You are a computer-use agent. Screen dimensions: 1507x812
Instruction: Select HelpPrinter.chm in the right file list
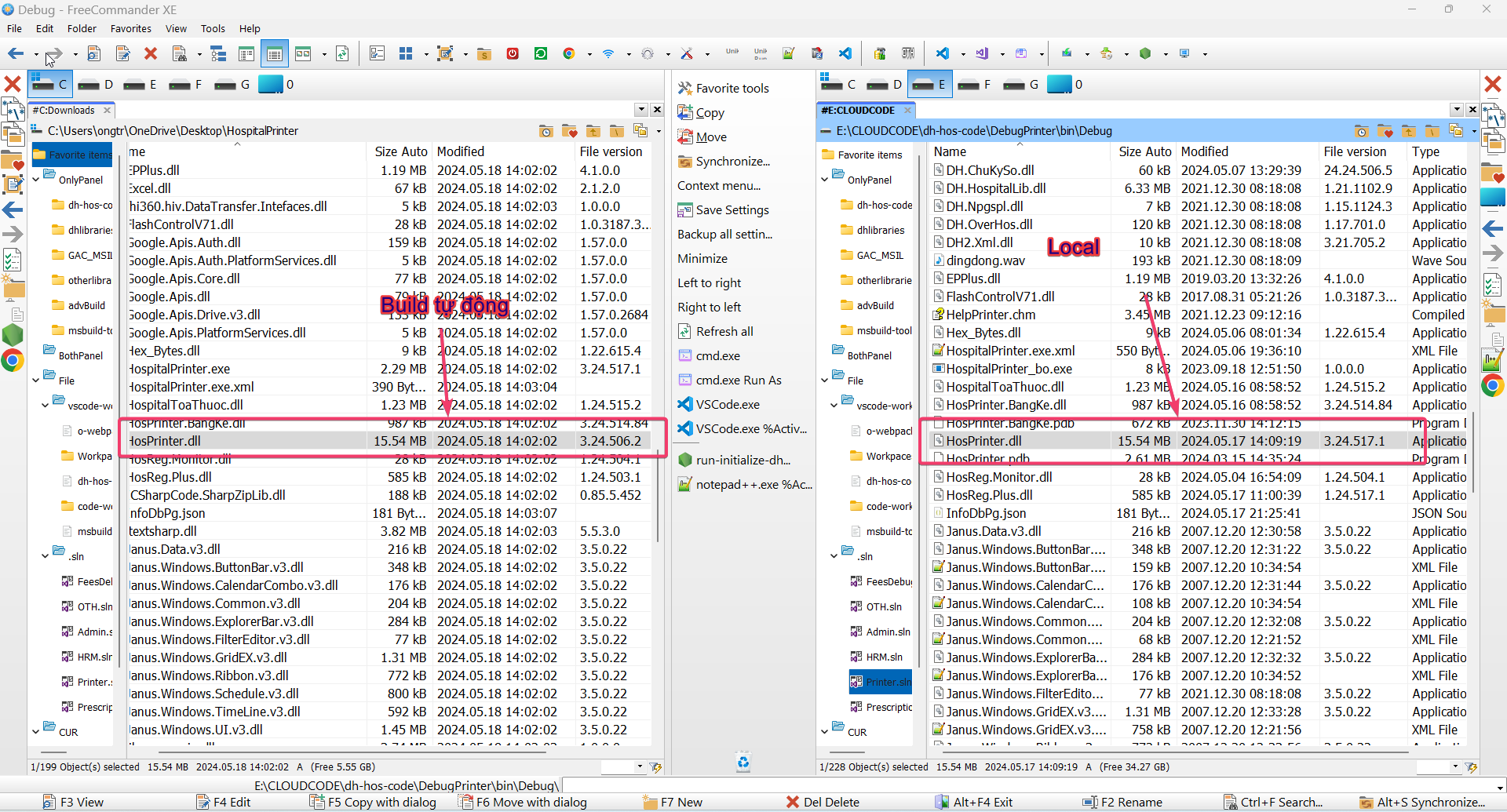pos(1199,315)
